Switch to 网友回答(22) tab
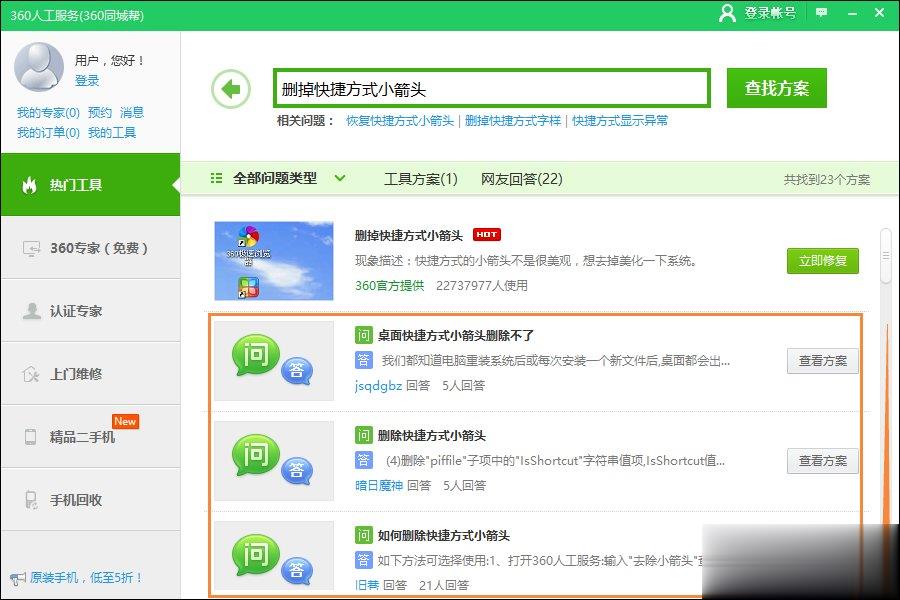900x600 pixels. click(522, 179)
